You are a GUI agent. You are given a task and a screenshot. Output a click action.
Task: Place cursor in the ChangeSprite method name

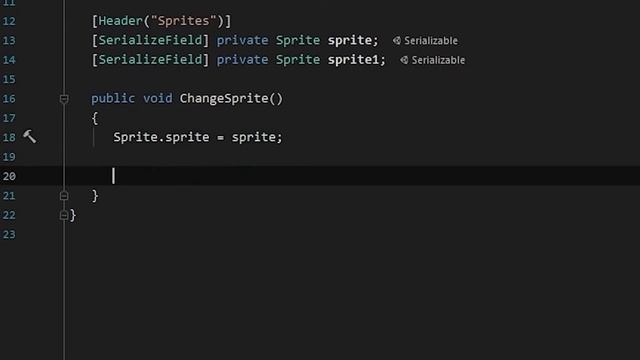pyautogui.click(x=224, y=99)
